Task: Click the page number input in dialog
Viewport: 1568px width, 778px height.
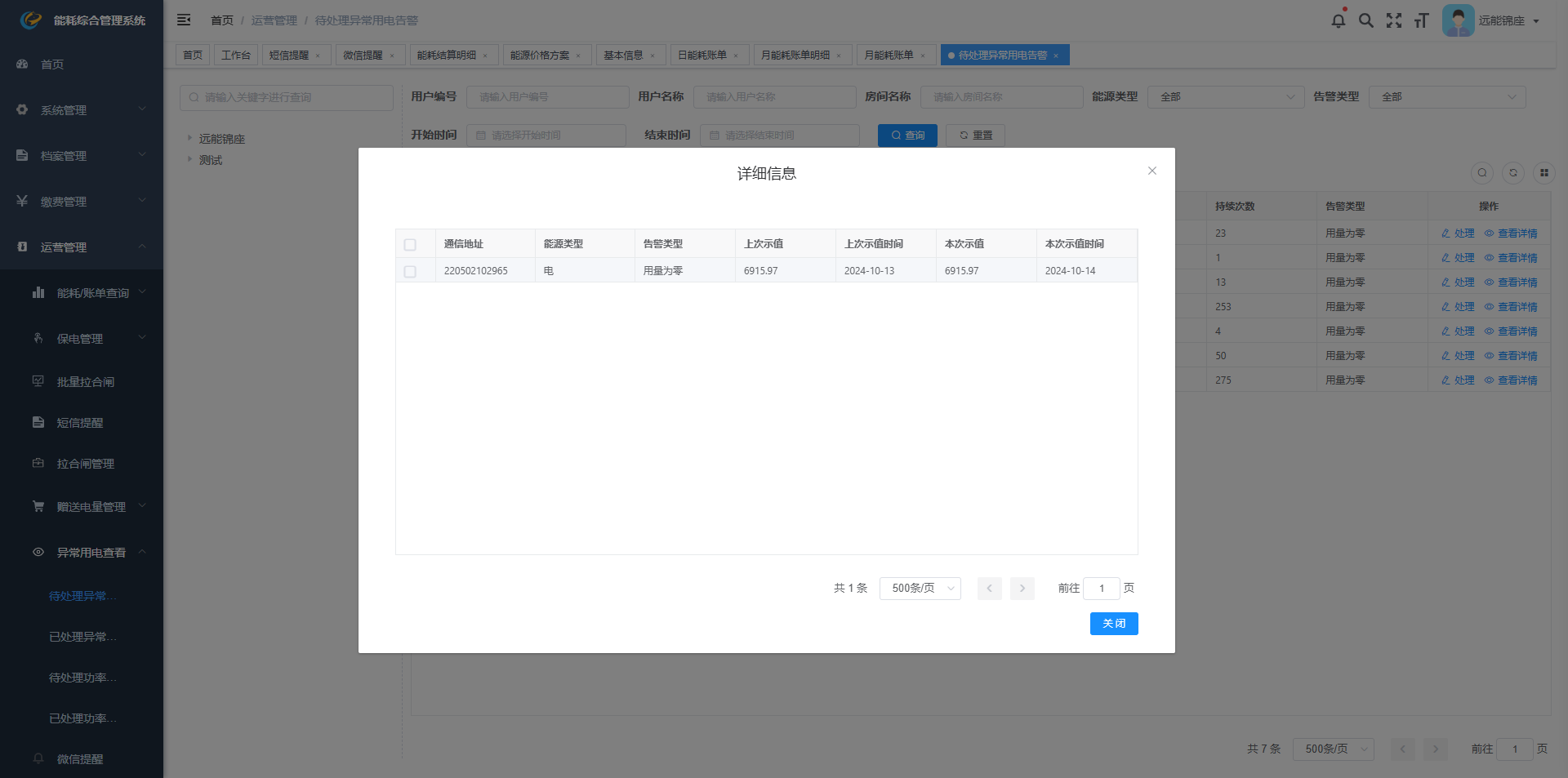Action: tap(1101, 589)
